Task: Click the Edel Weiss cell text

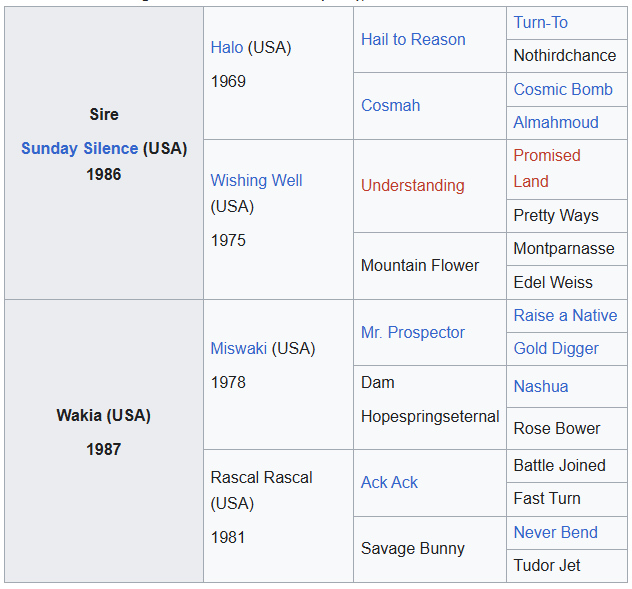Action: (x=553, y=283)
